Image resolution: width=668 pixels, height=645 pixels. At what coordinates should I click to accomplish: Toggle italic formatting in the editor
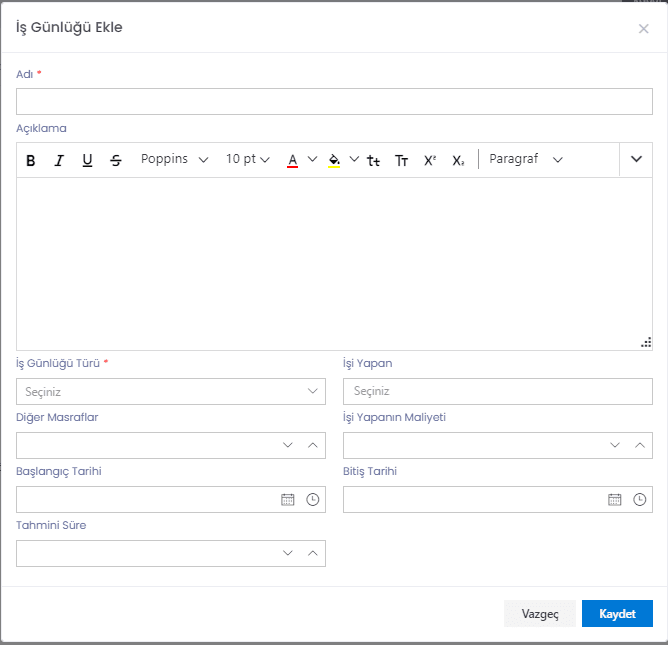click(59, 160)
